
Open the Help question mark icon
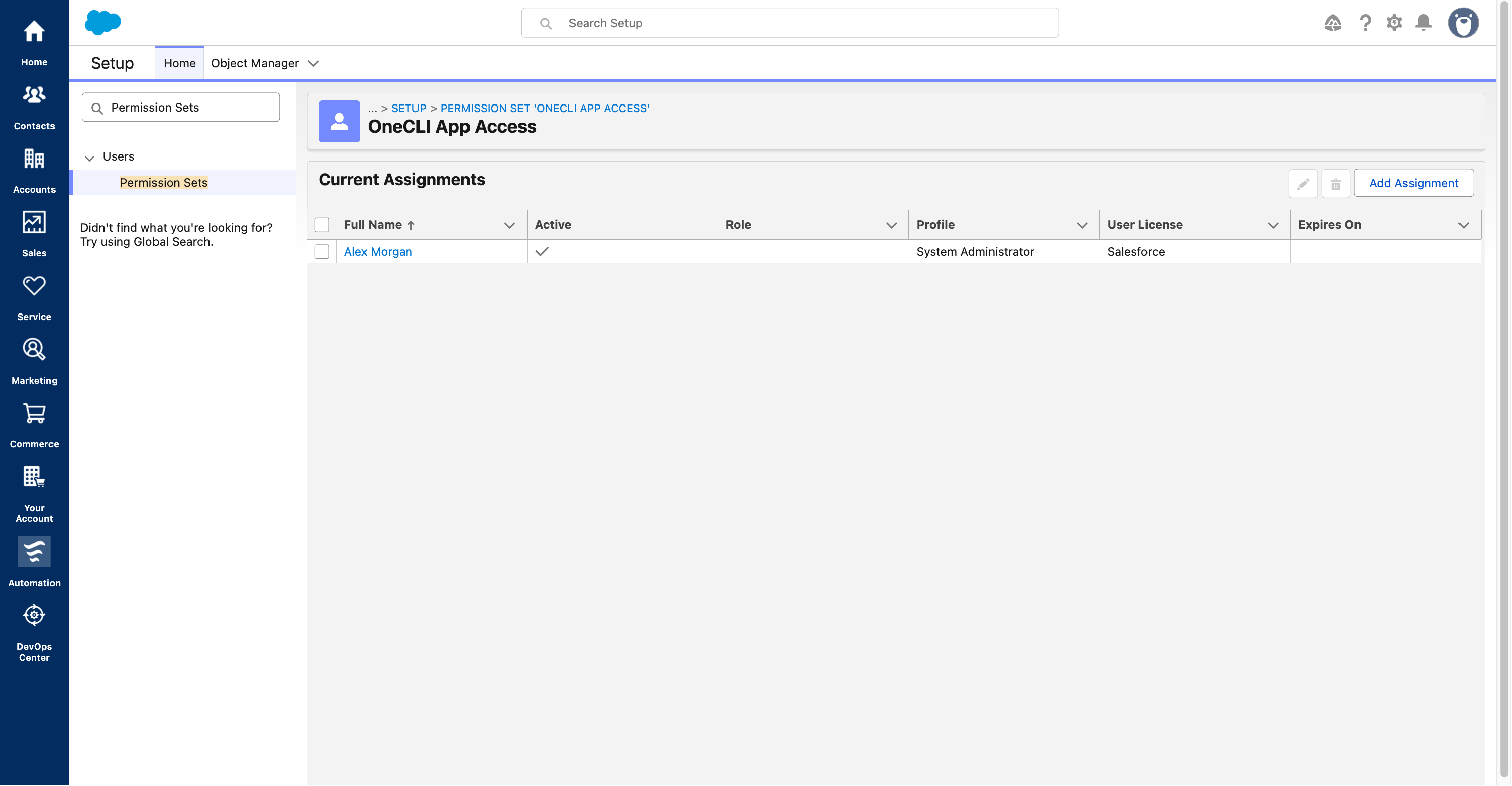tap(1365, 23)
